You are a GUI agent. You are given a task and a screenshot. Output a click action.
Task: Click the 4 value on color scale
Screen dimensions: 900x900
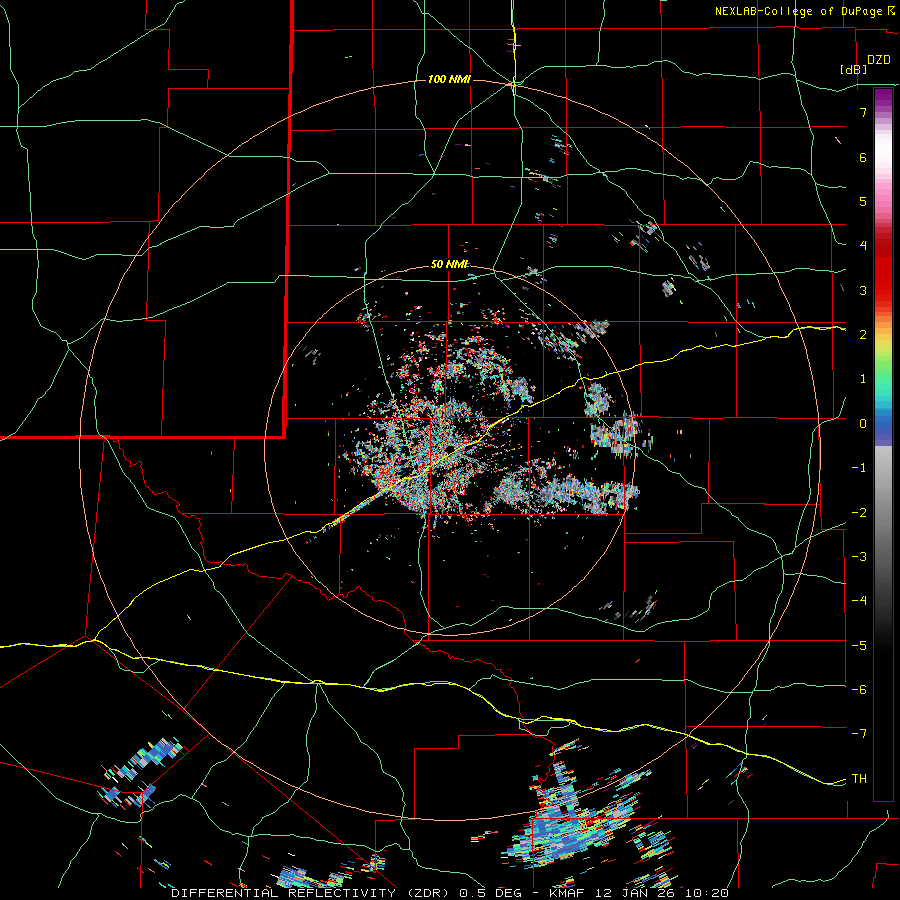point(863,246)
